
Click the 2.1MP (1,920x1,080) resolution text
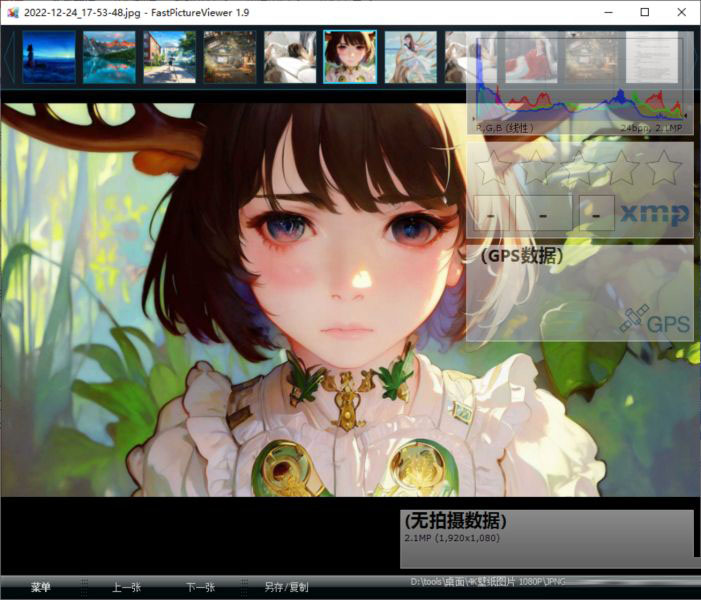click(452, 538)
